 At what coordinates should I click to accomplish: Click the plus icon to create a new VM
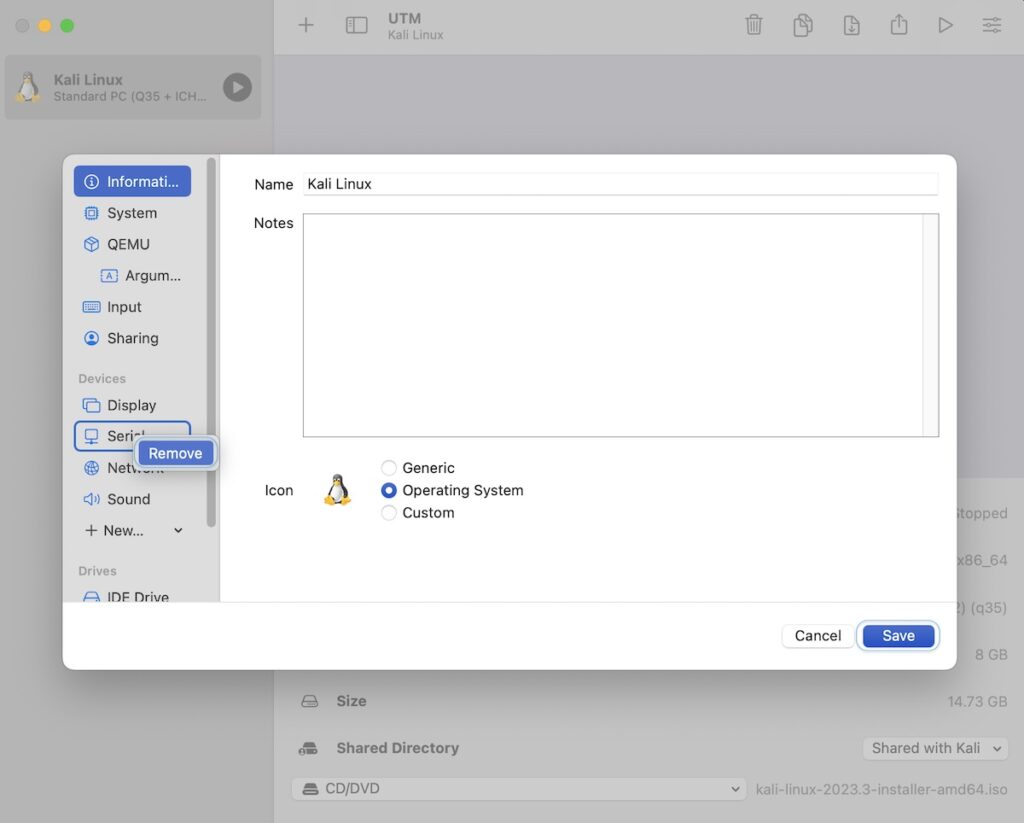(306, 25)
